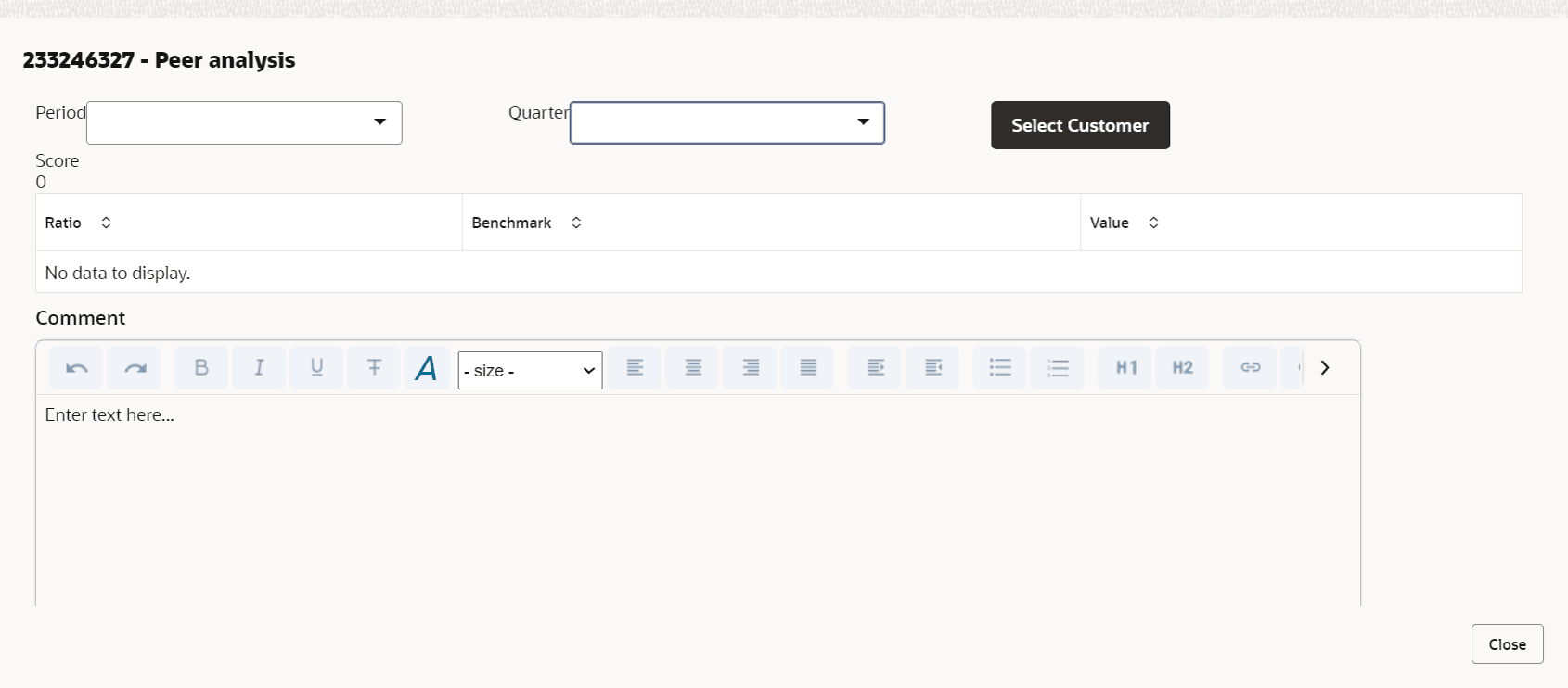Align comment text to the right

click(751, 368)
